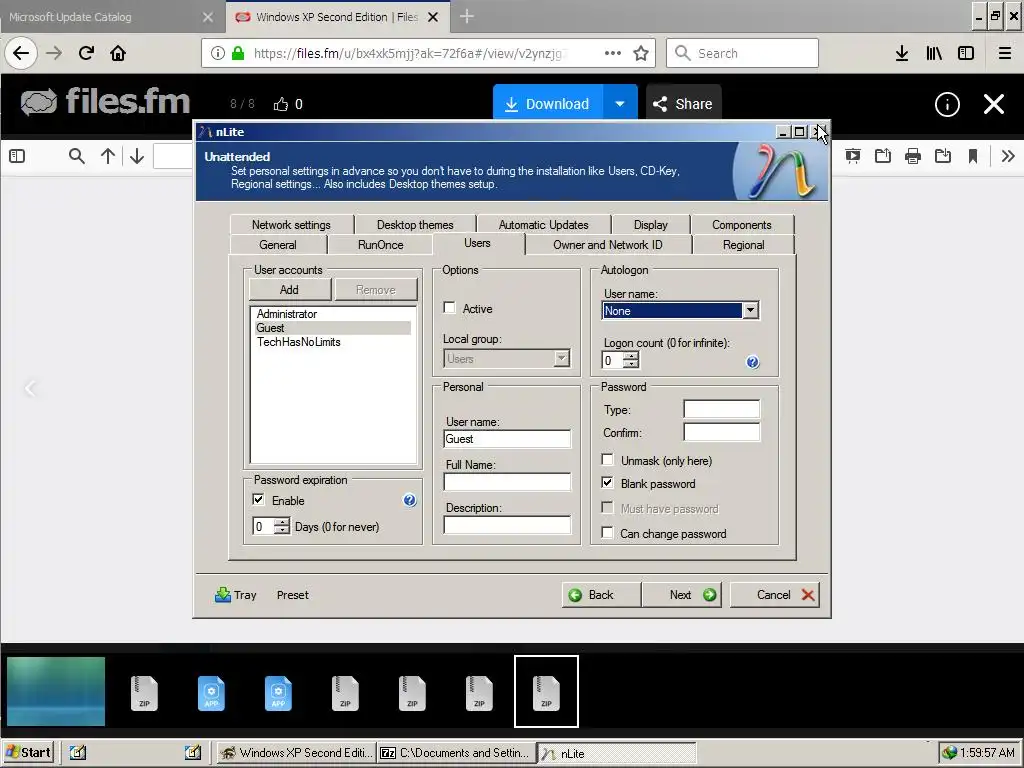This screenshot has height=768, width=1024.
Task: Open the files.fm info circle icon
Action: coord(947,104)
